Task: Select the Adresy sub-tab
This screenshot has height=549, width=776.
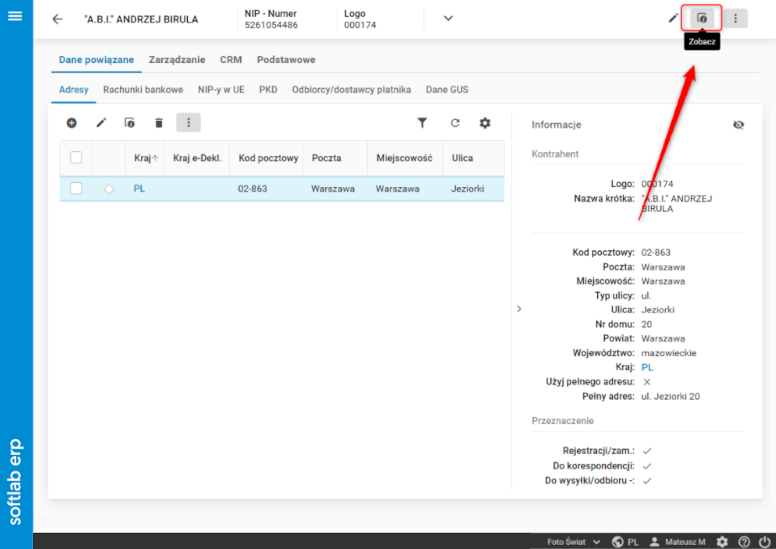Action: pyautogui.click(x=74, y=90)
